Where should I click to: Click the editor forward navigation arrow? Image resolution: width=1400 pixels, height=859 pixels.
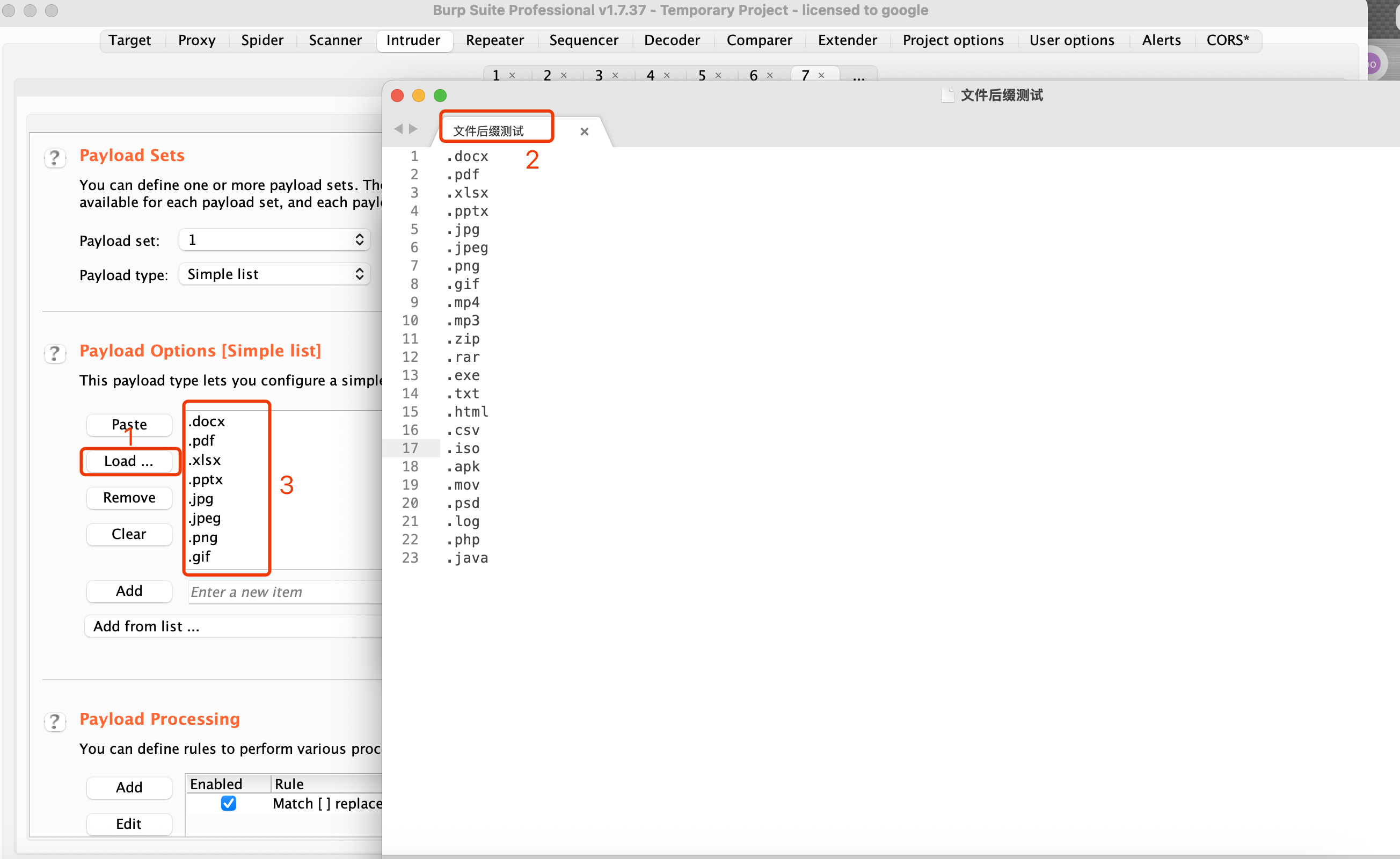(x=413, y=129)
